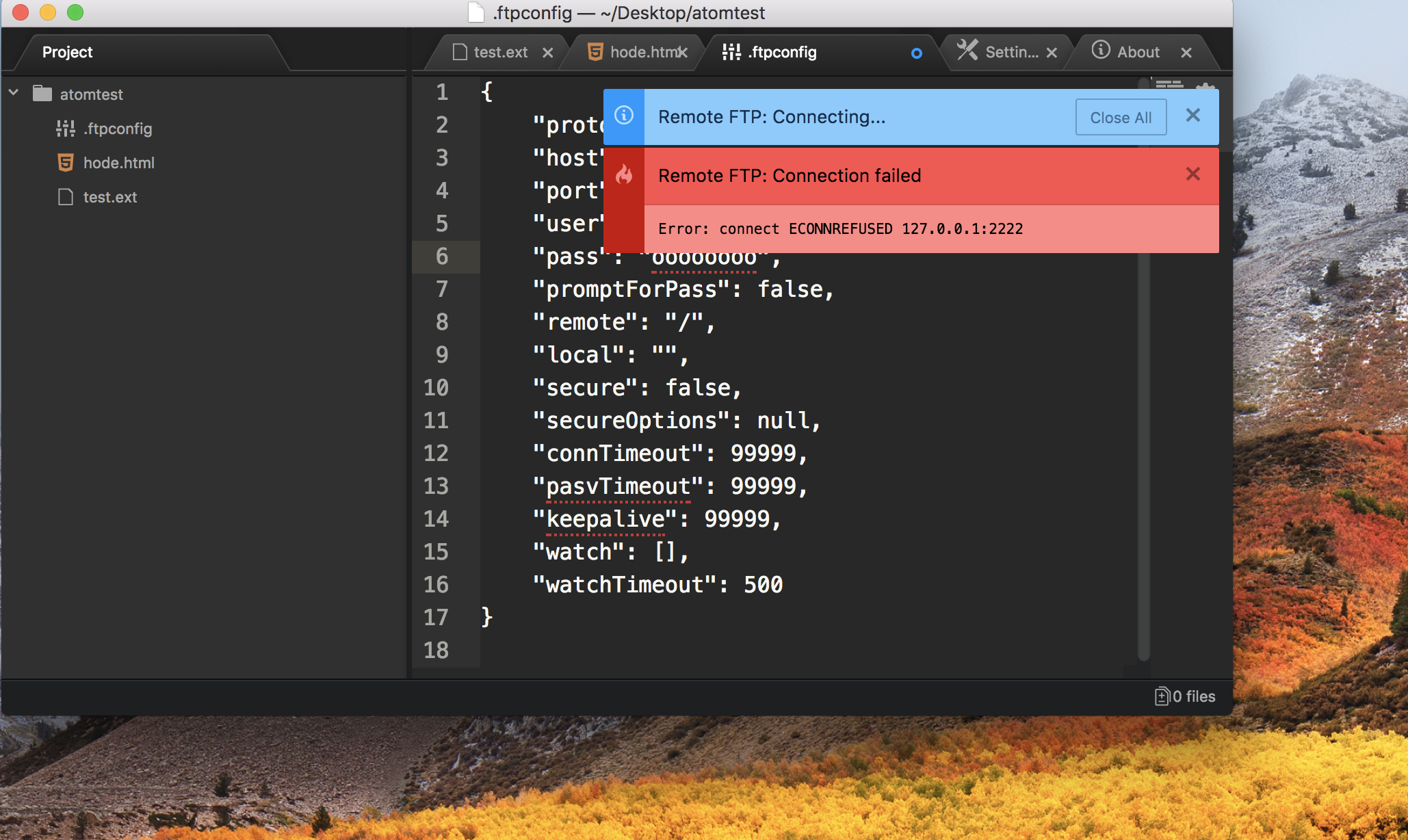
Task: Switch to the test.ext tab
Action: coord(500,51)
